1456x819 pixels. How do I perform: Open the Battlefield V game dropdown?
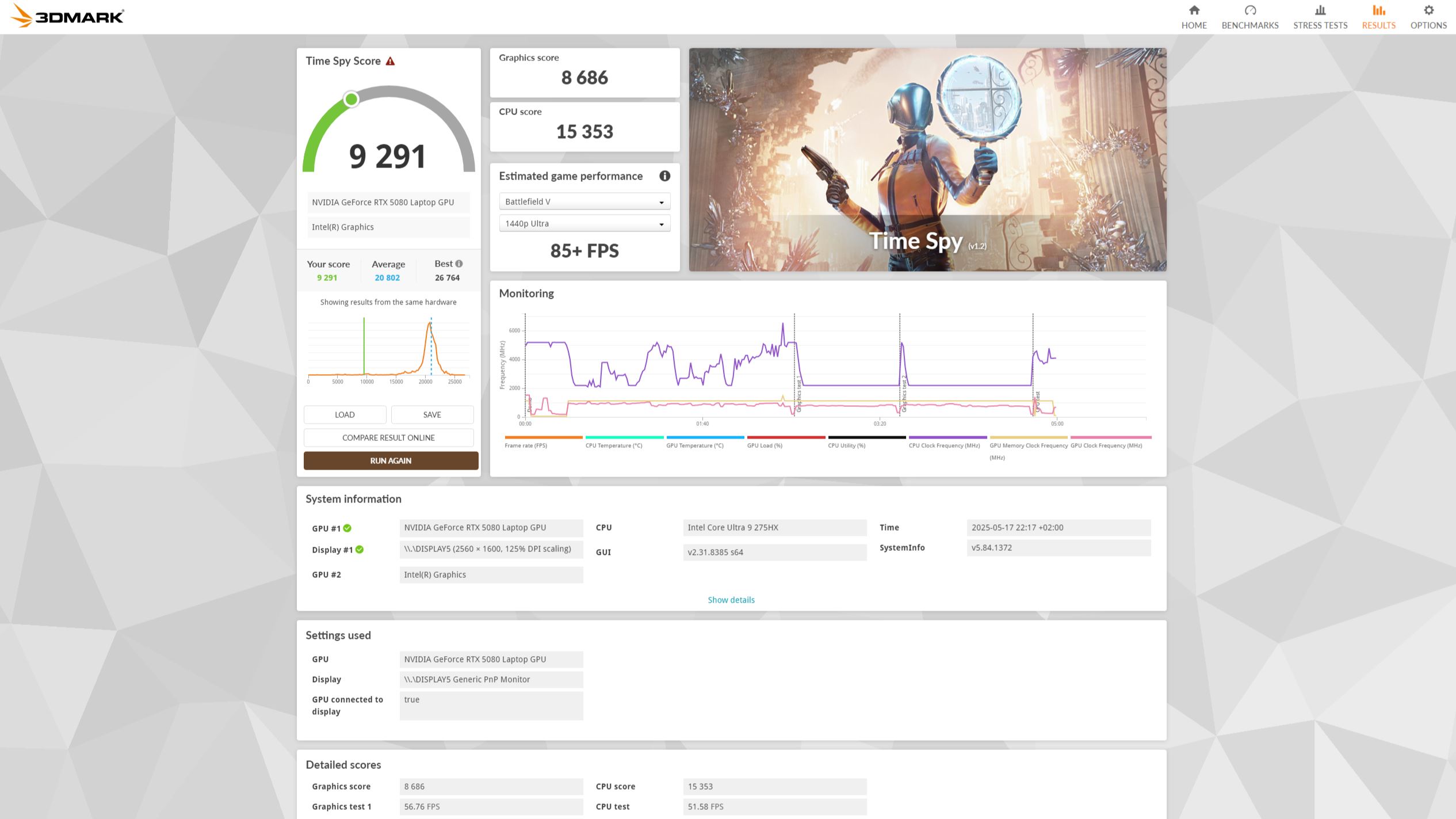pyautogui.click(x=584, y=201)
